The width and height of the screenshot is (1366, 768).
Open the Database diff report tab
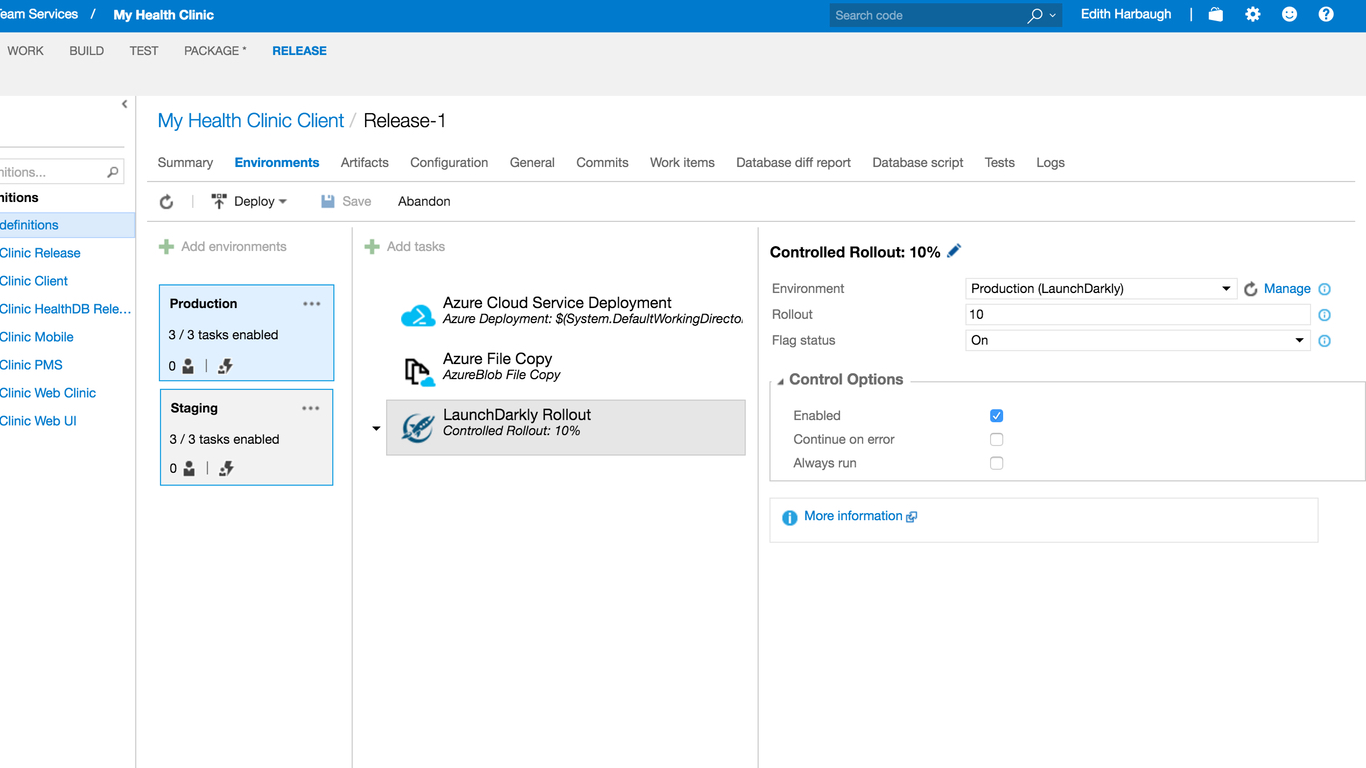794,163
